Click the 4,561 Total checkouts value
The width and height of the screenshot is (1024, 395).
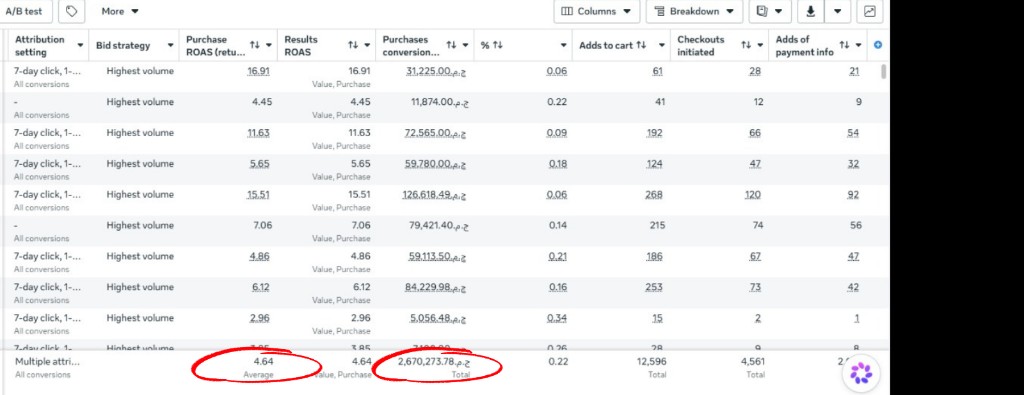[x=752, y=361]
